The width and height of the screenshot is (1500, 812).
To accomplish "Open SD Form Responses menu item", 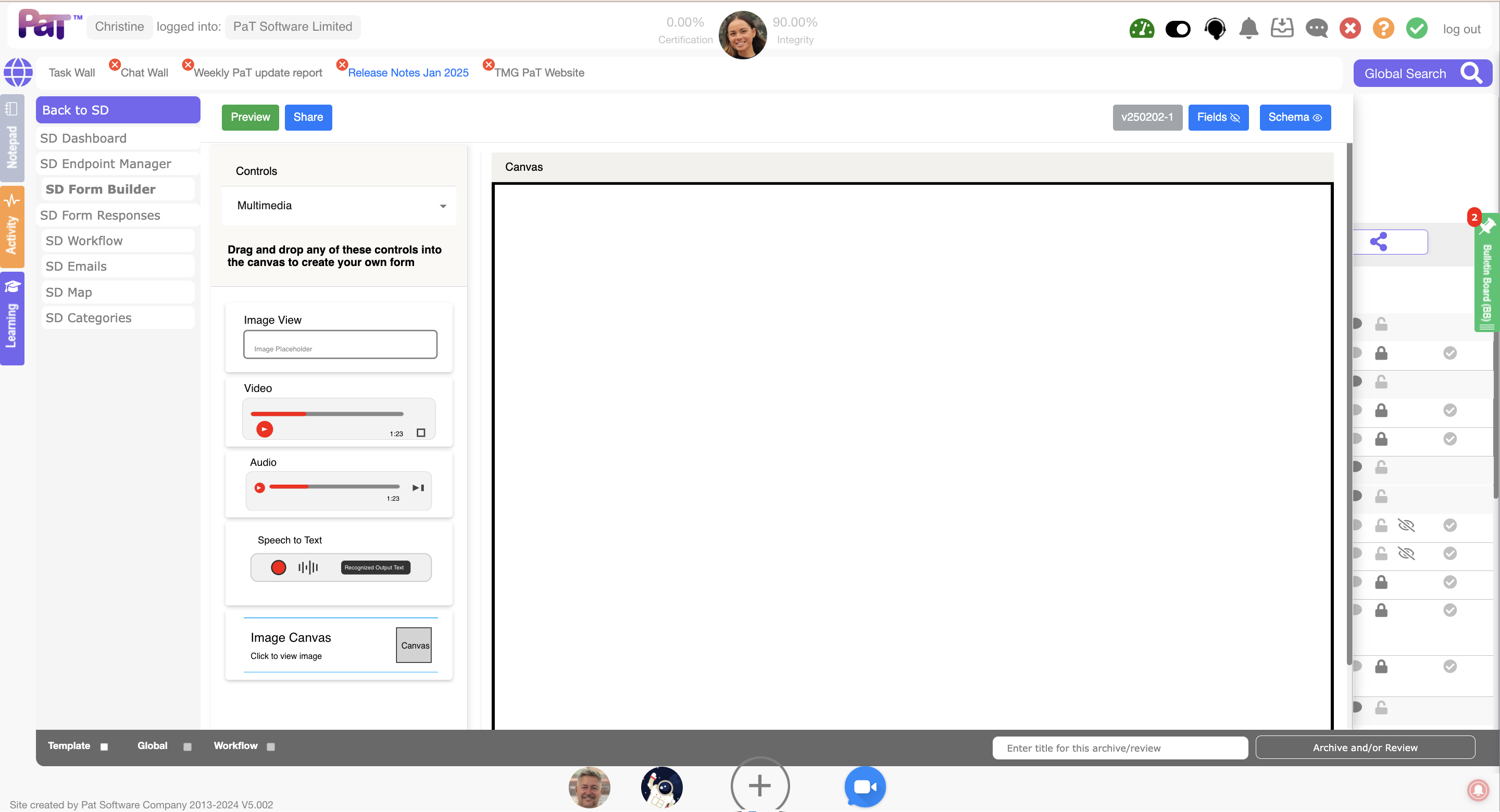I will pos(100,215).
